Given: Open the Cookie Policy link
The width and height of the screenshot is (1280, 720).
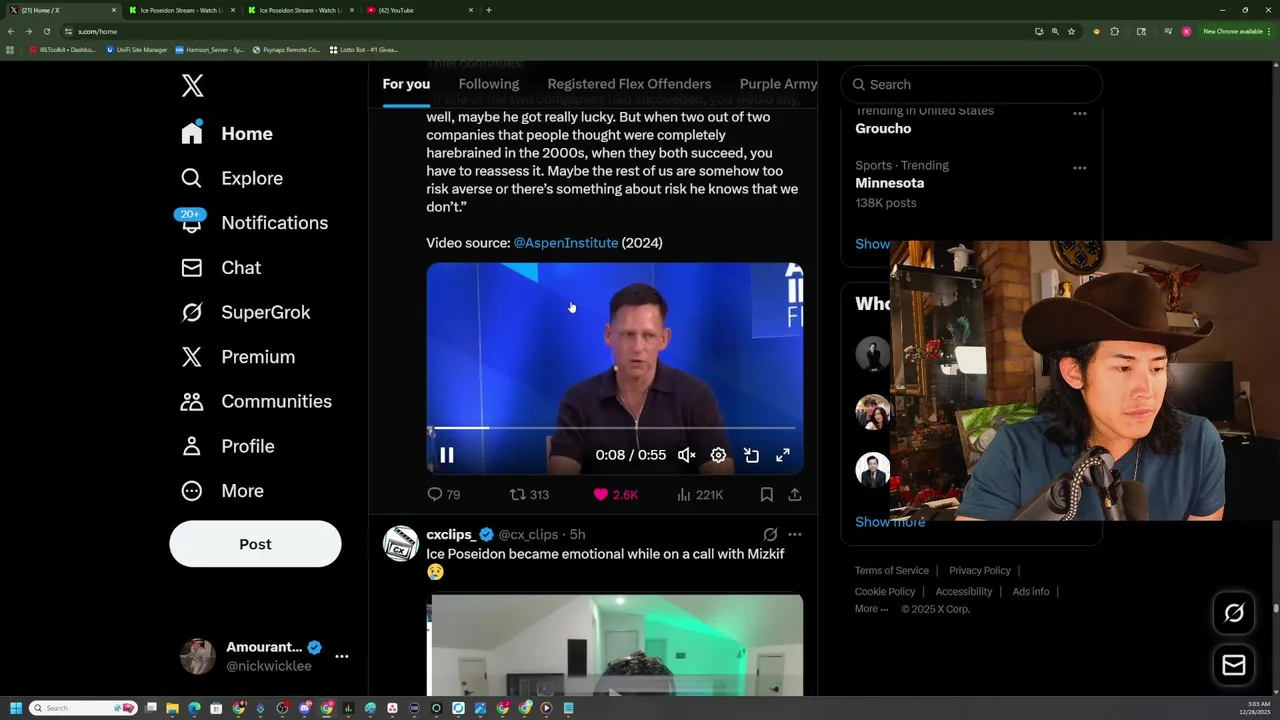Looking at the screenshot, I should (885, 591).
